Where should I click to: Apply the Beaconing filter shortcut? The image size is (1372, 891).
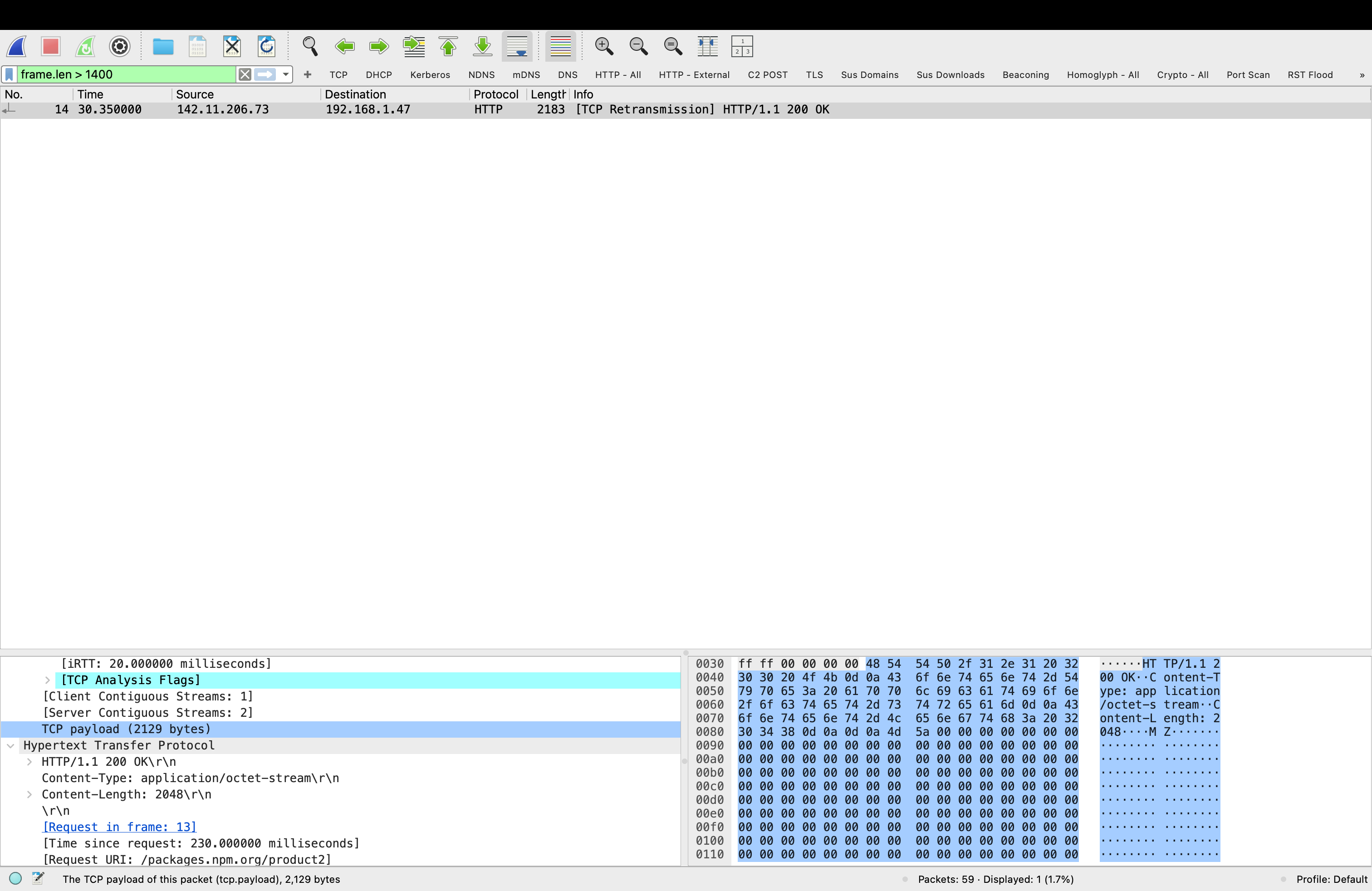pos(1025,75)
